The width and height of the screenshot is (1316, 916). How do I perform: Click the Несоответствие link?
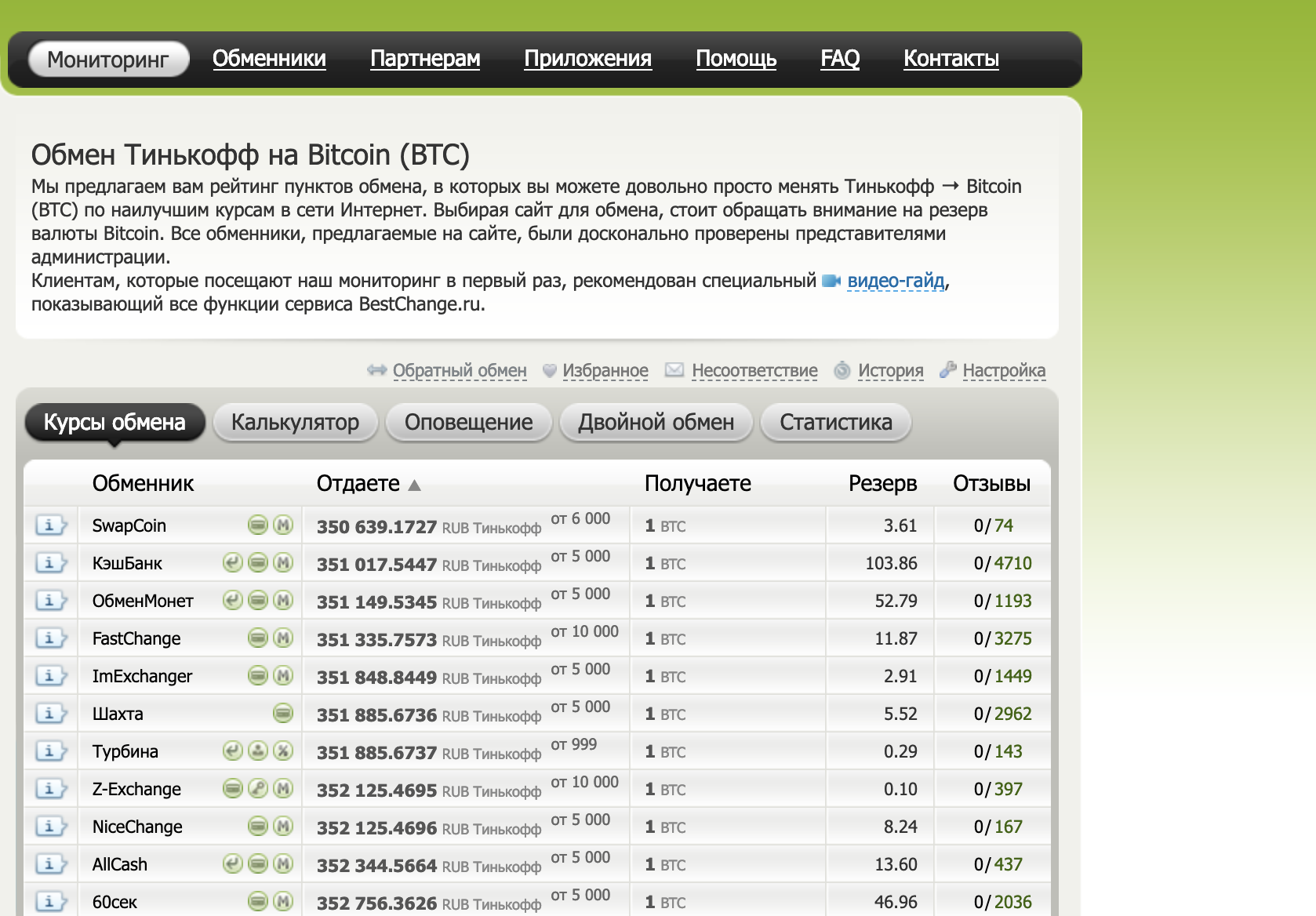pos(754,370)
